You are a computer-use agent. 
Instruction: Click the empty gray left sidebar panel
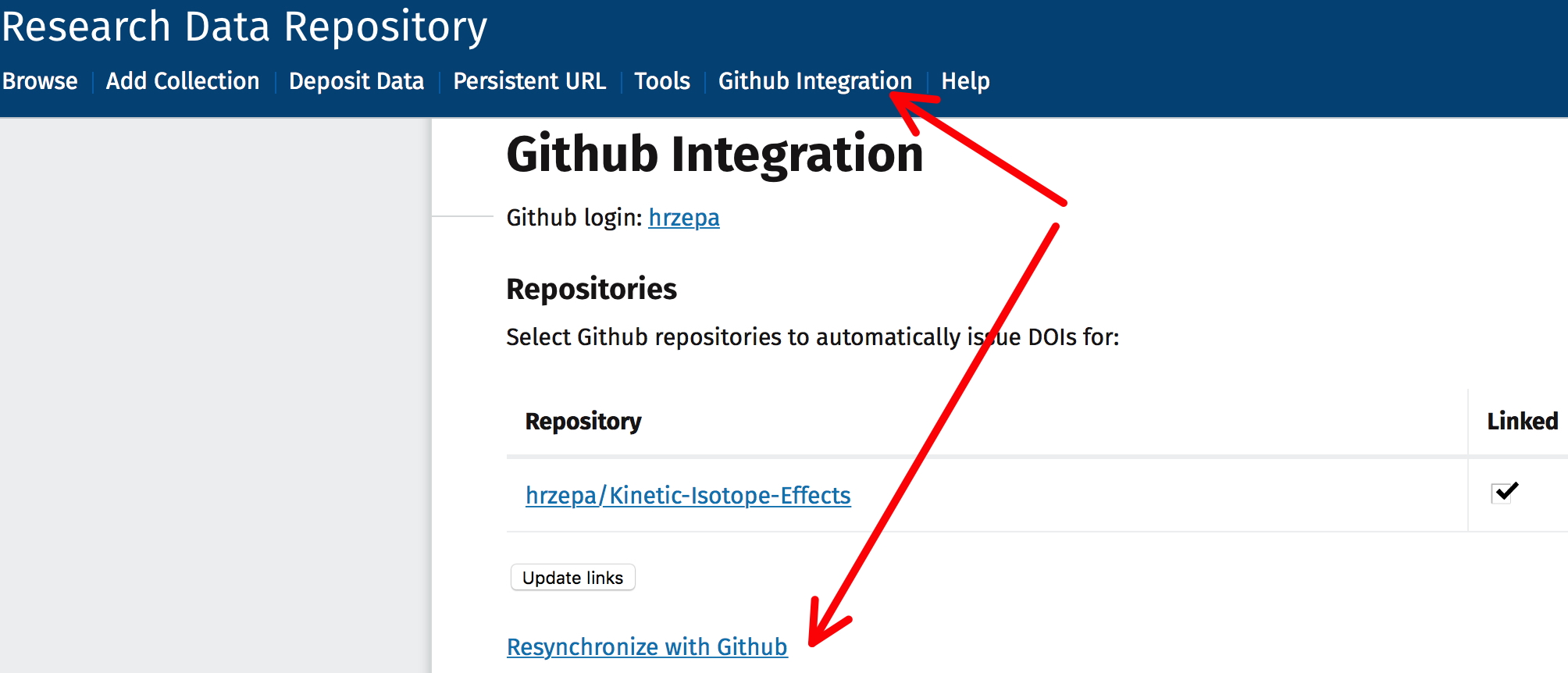(215, 390)
